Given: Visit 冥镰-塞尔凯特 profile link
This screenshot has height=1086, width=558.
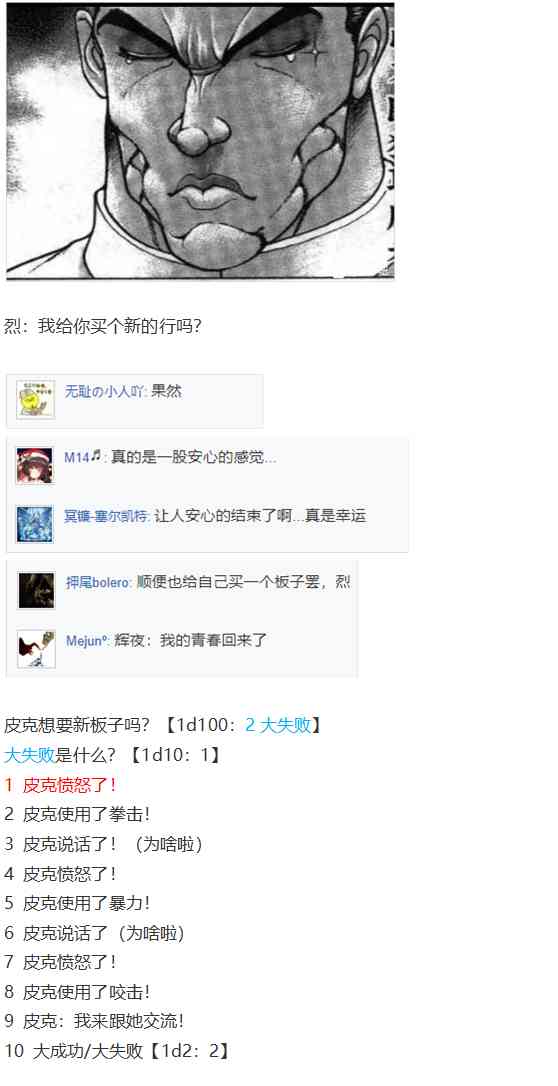Looking at the screenshot, I should point(107,516).
